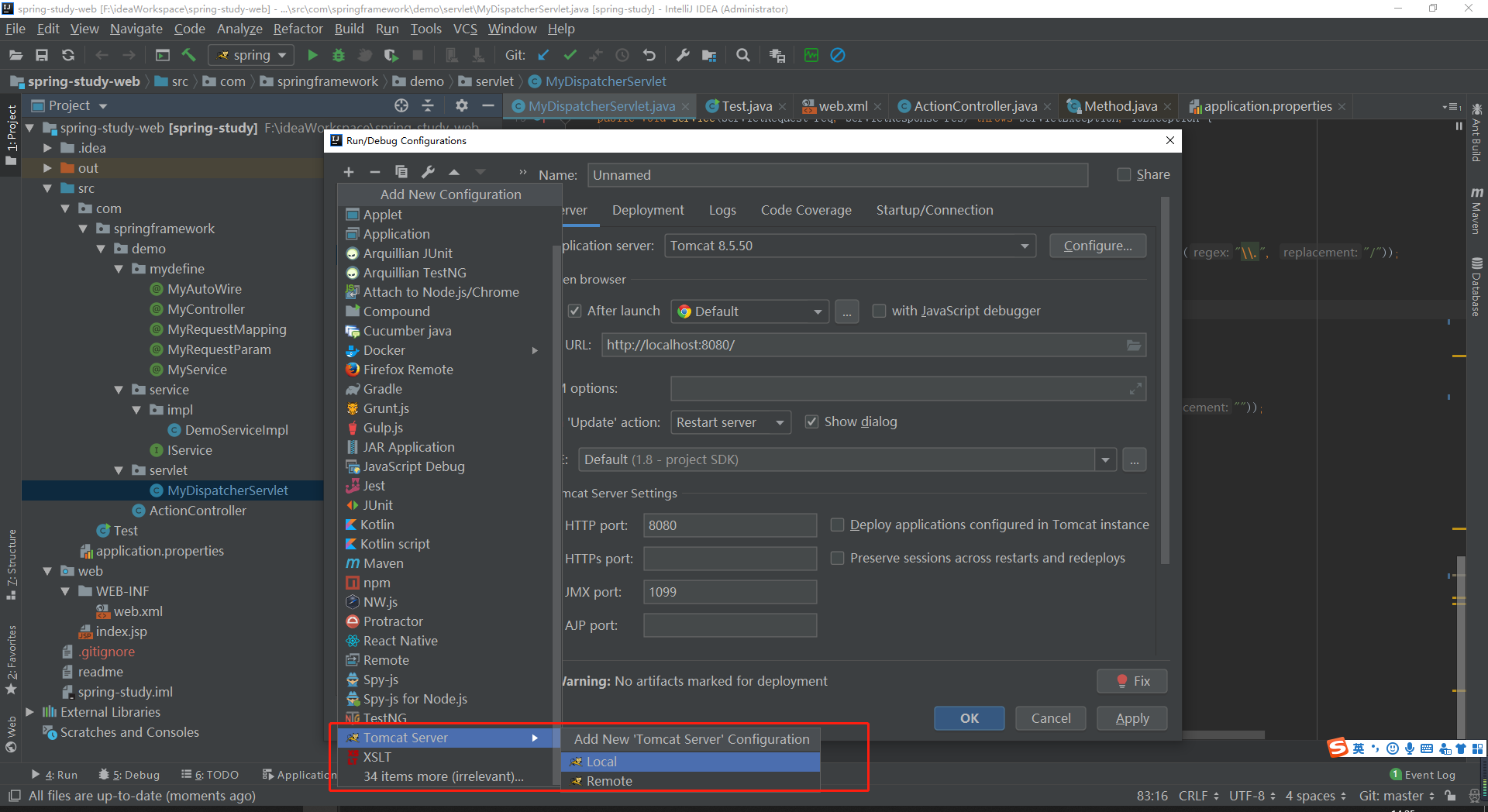Select Remote under Tomcat Server submenu
The height and width of the screenshot is (812, 1488).
tap(691, 781)
